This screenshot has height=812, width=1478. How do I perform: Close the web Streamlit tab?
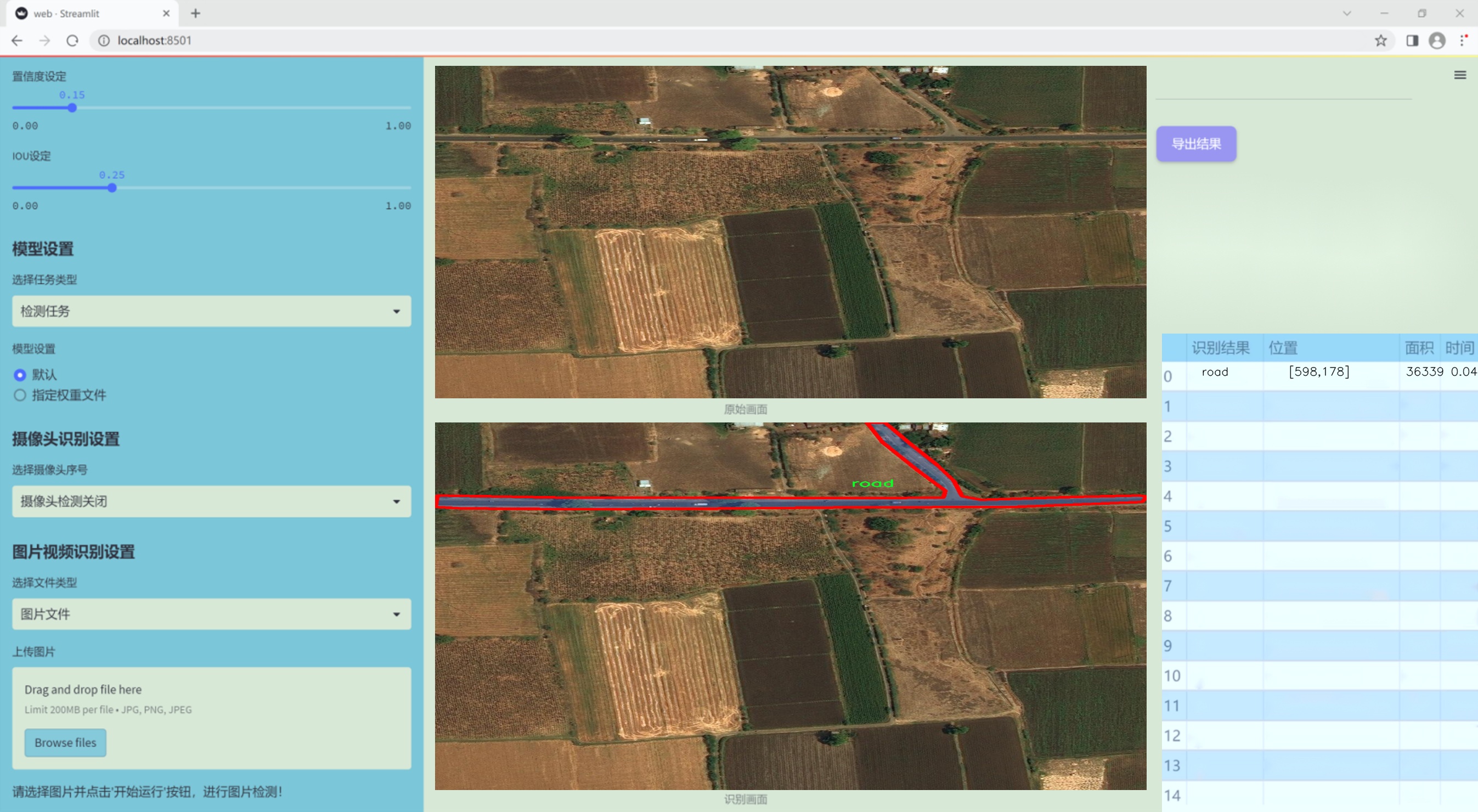tap(166, 13)
